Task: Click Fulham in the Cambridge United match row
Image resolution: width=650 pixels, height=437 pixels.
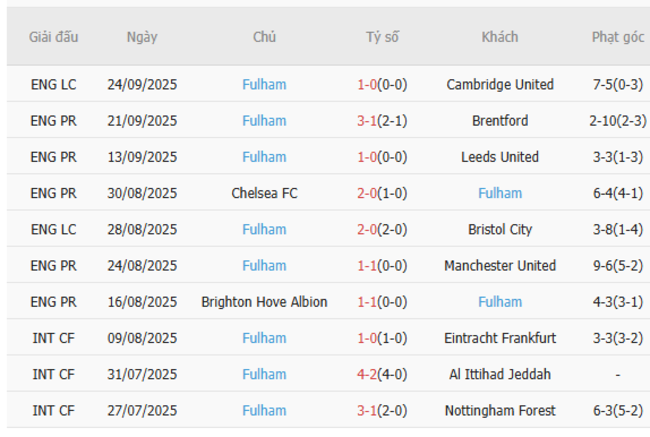Action: [x=264, y=85]
